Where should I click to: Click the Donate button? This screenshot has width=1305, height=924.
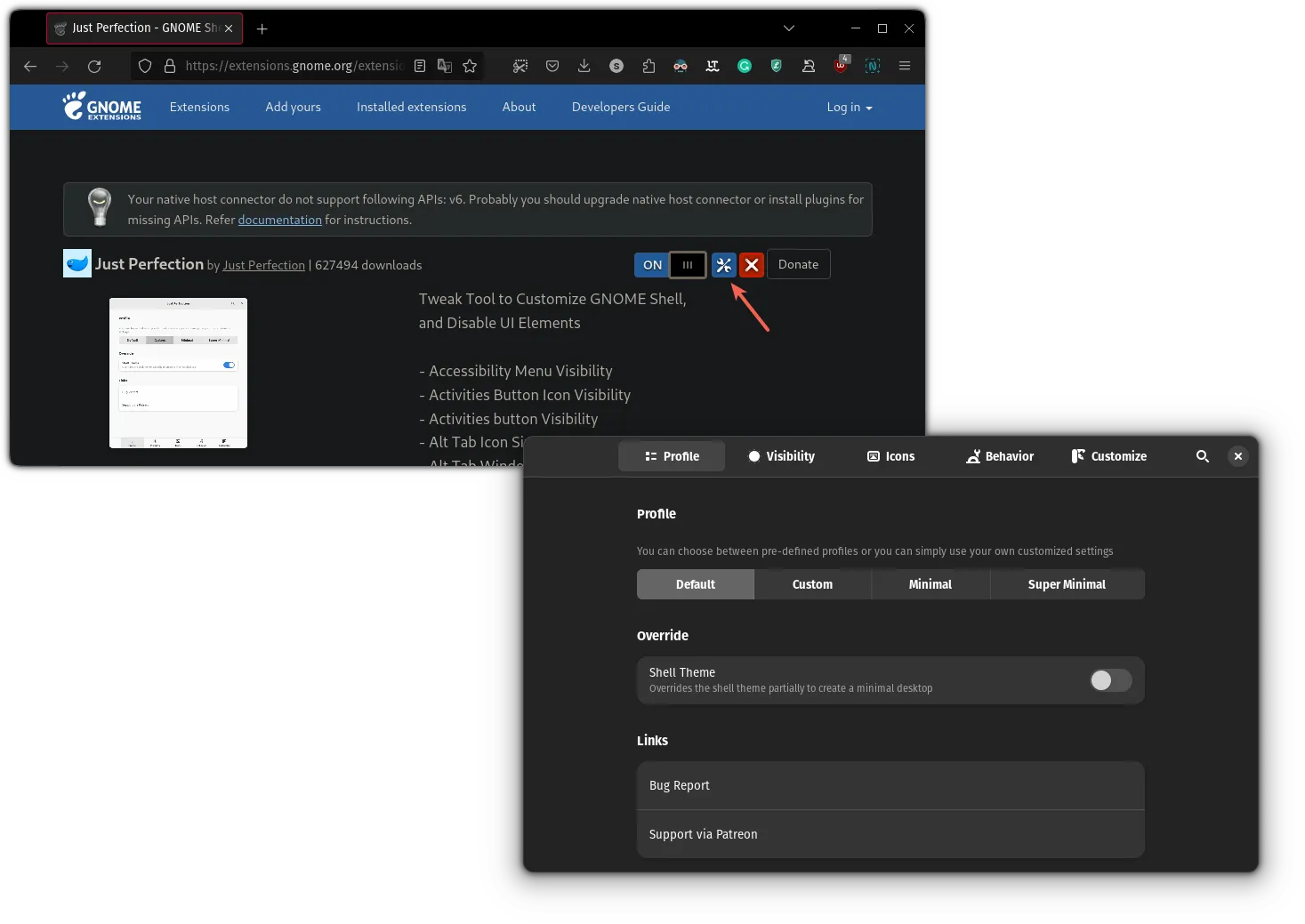[798, 264]
